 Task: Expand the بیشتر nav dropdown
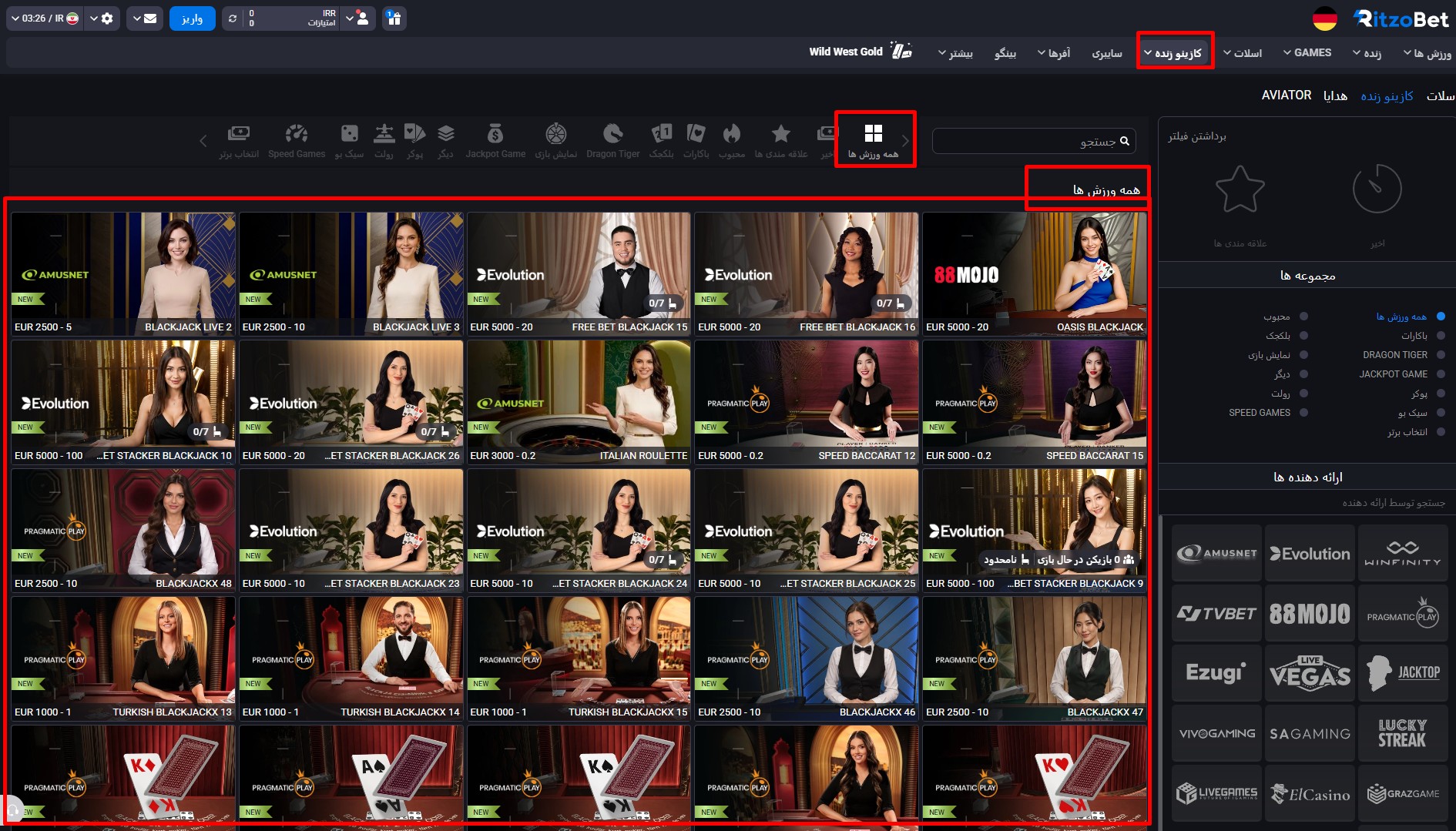click(955, 53)
